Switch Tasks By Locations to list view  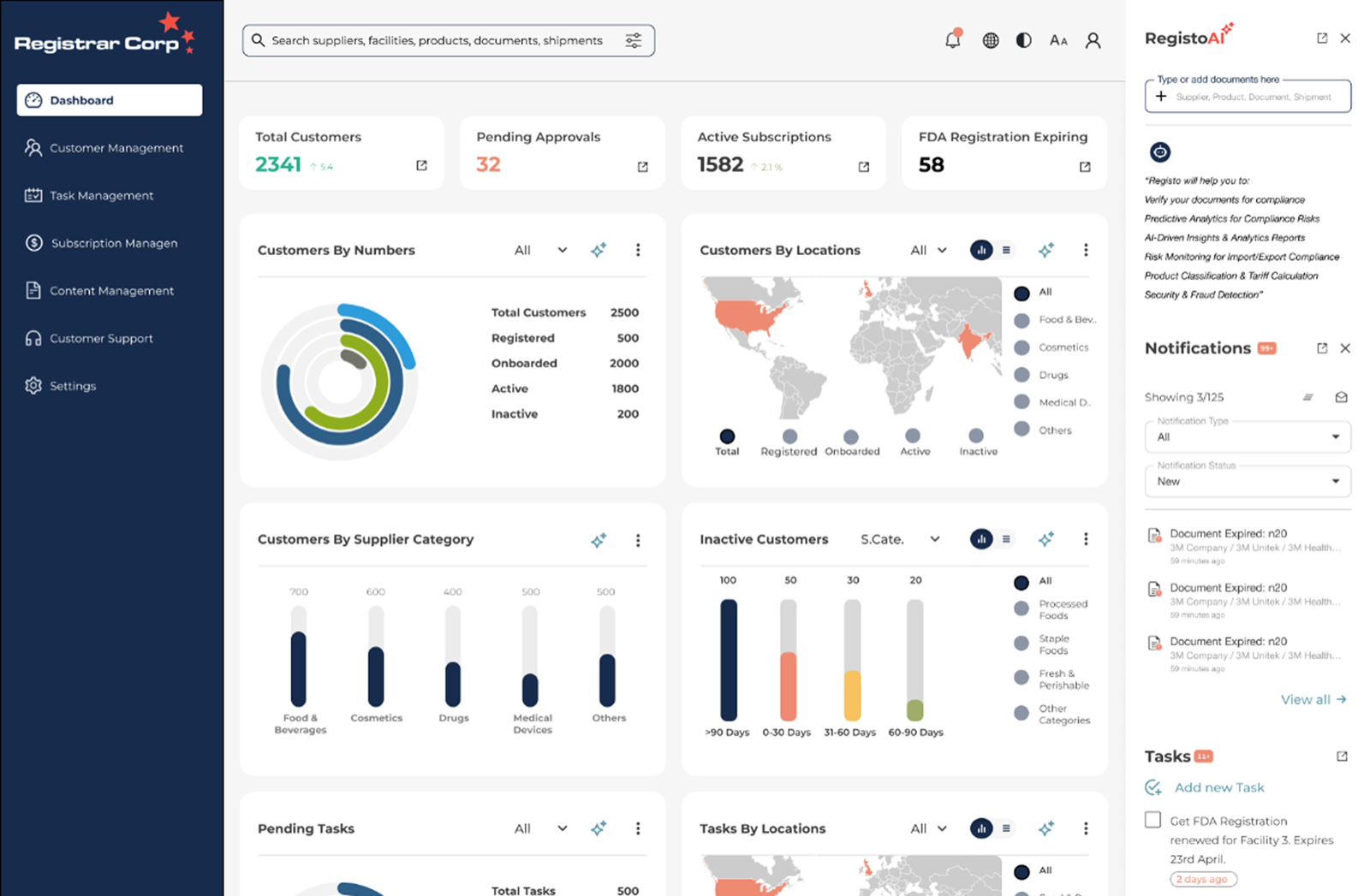pyautogui.click(x=1006, y=828)
